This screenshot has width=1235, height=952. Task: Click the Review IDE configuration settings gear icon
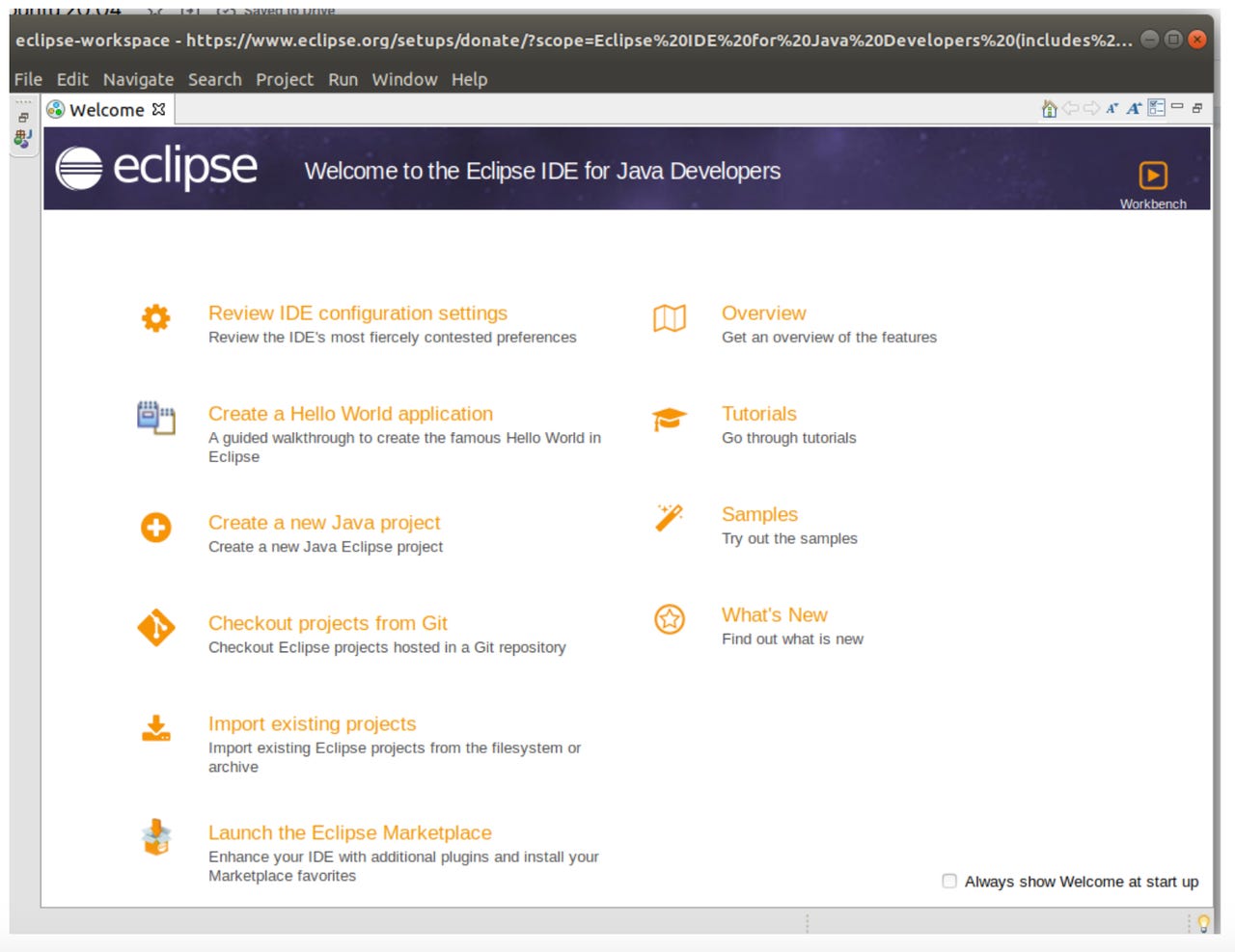coord(155,318)
